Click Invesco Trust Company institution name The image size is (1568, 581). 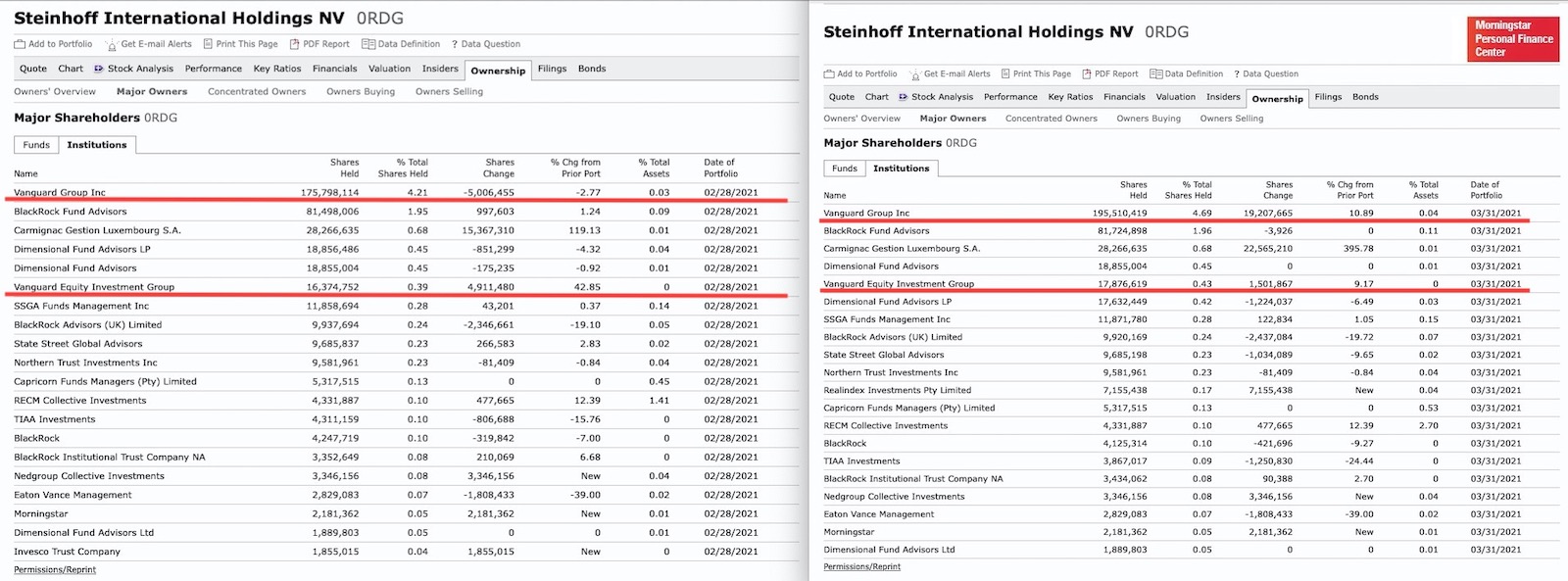67,552
